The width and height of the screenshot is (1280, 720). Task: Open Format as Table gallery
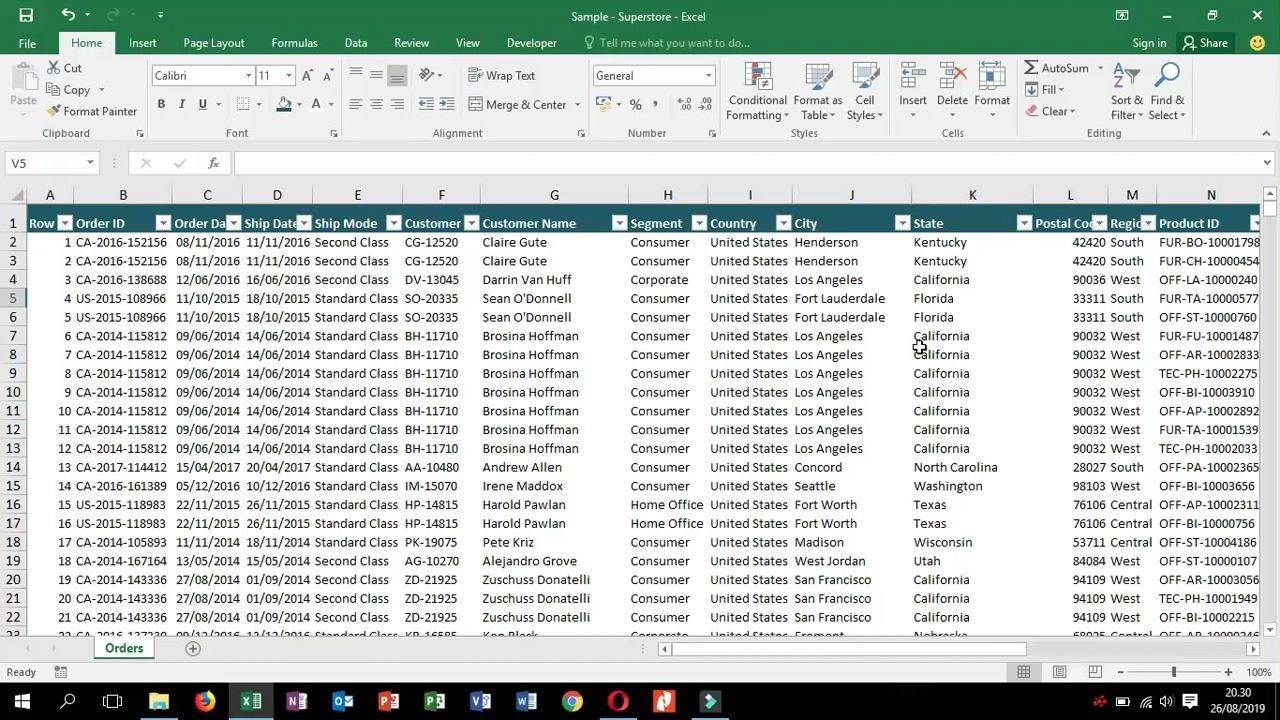click(x=818, y=92)
